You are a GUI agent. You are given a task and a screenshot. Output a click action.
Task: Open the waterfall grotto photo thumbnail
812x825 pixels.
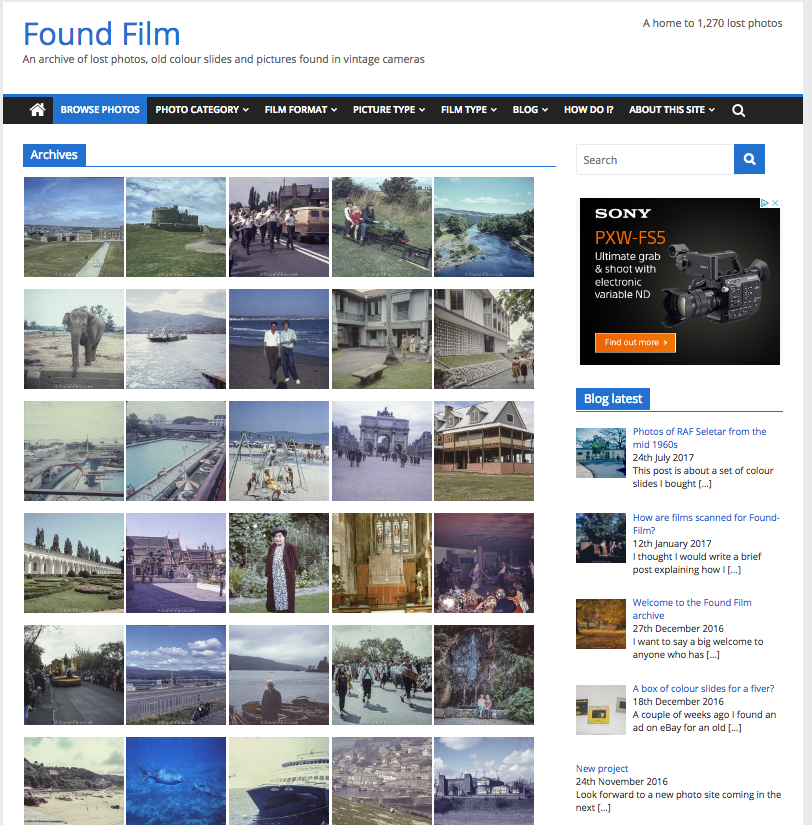point(484,675)
